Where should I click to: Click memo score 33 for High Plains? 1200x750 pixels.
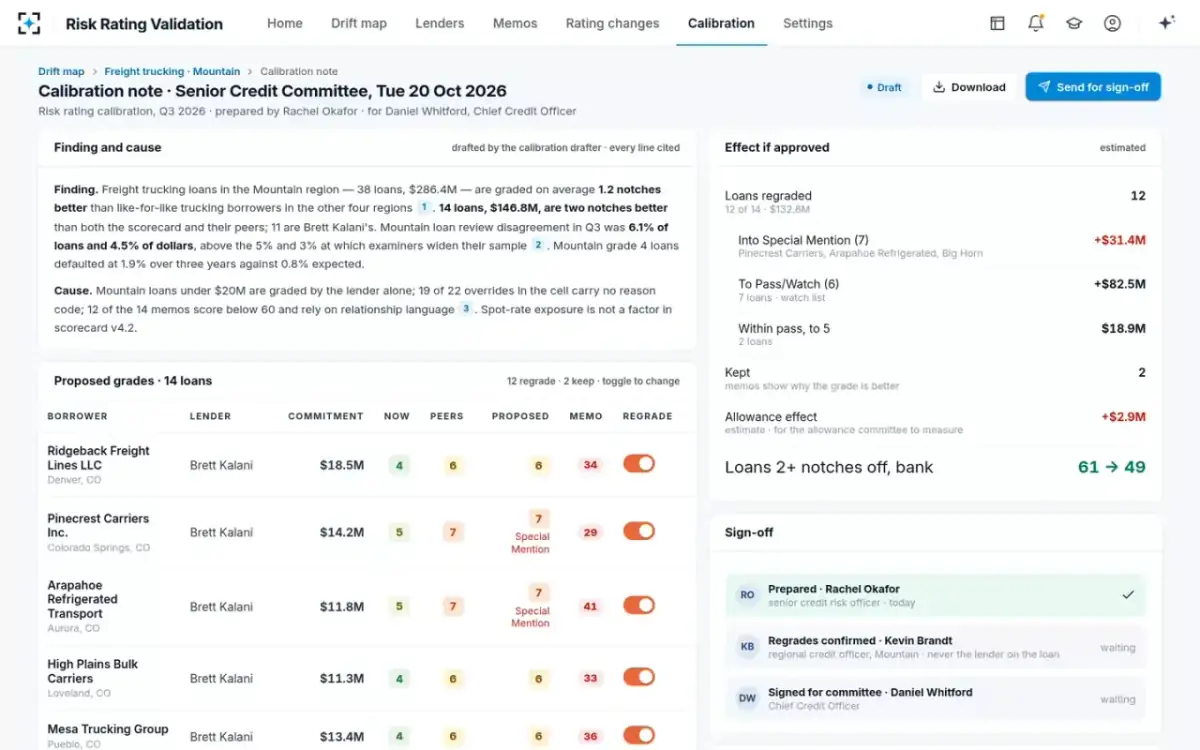590,678
